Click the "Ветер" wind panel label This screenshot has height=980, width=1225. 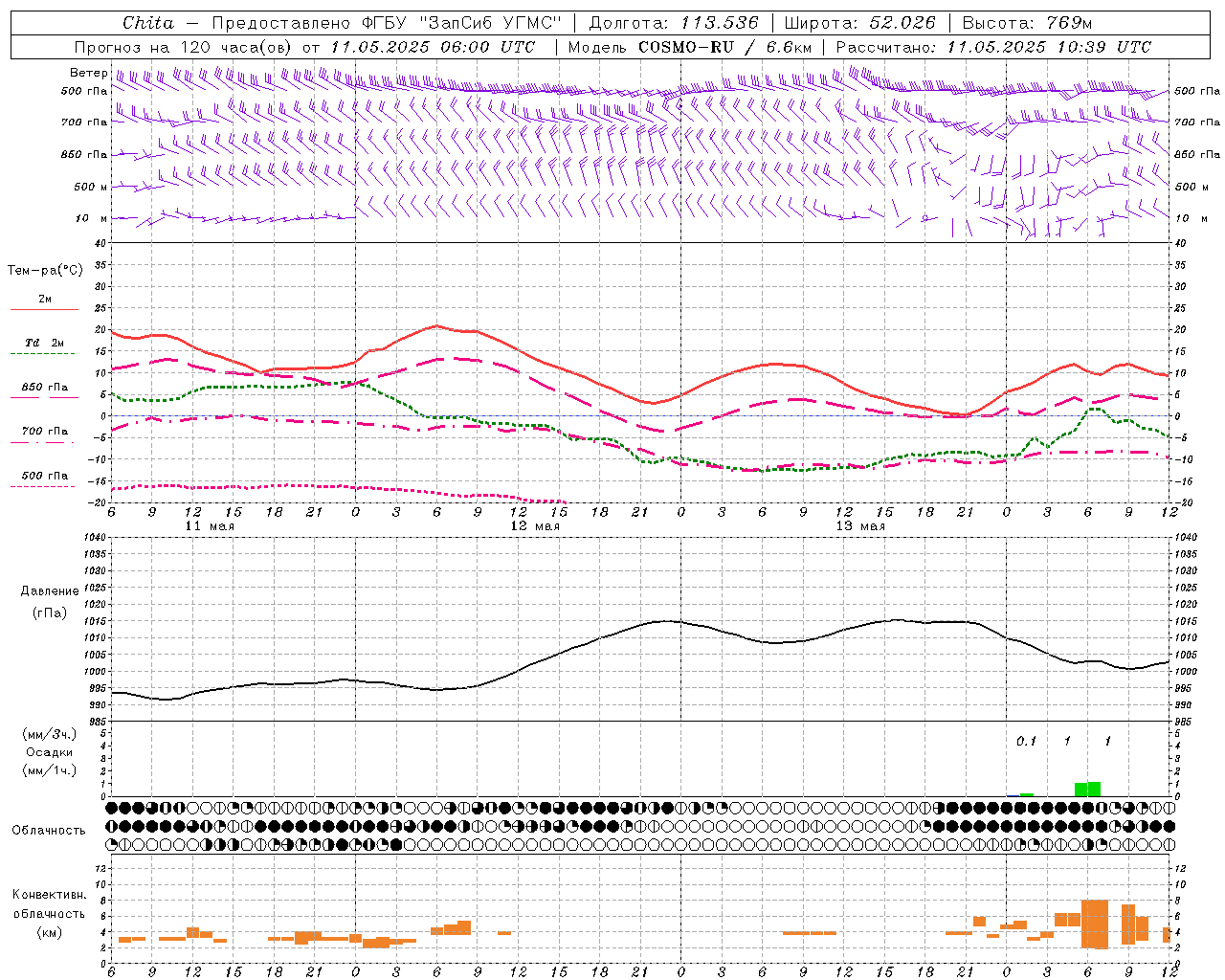pyautogui.click(x=89, y=73)
